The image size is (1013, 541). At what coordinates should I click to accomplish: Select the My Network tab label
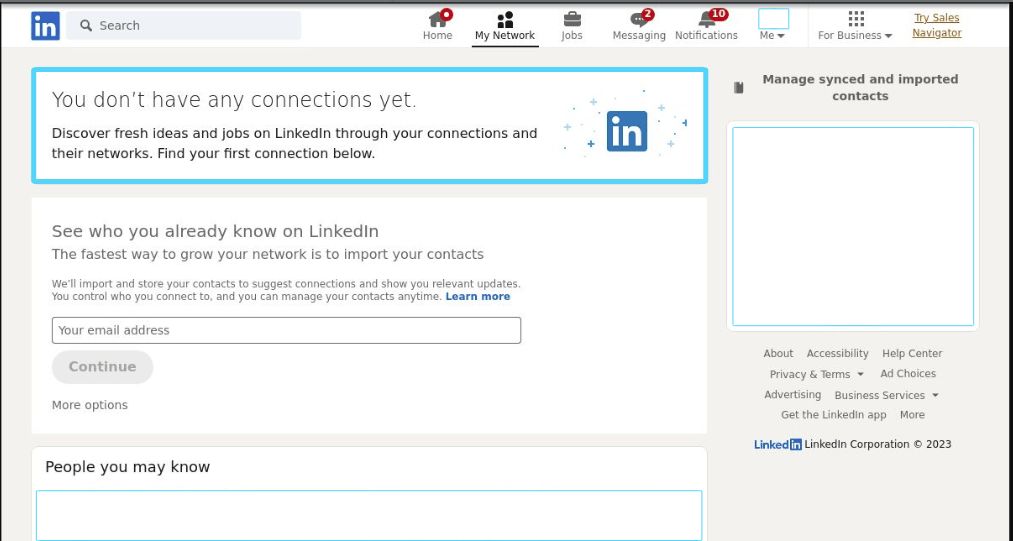(505, 36)
